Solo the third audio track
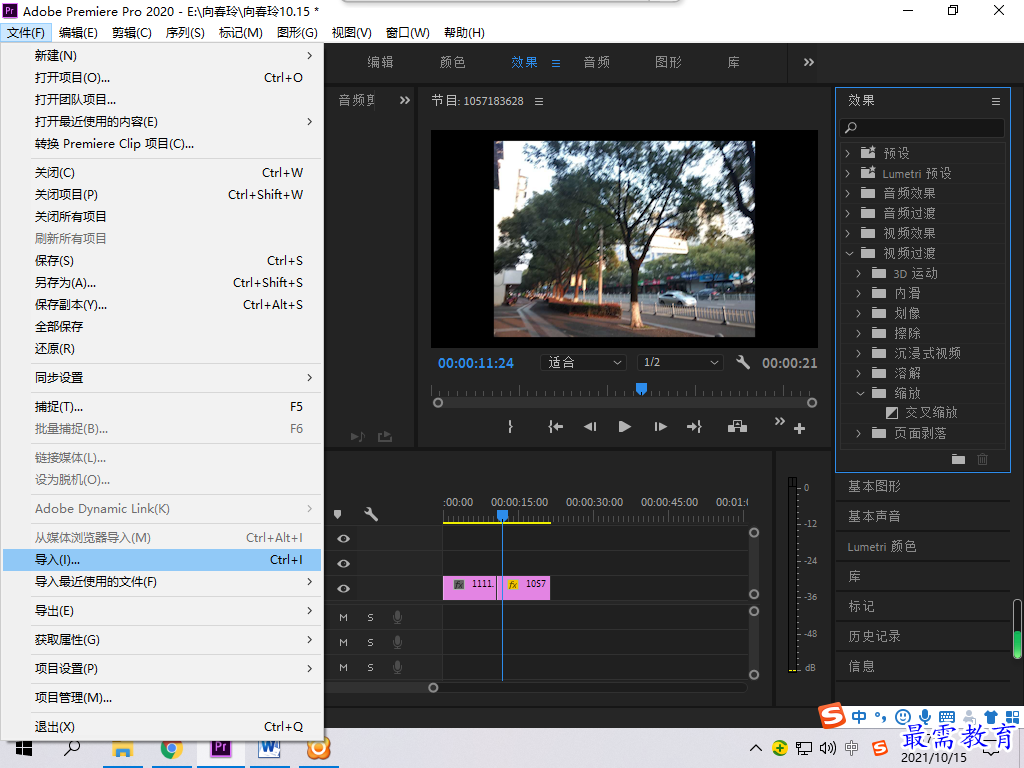 (370, 667)
